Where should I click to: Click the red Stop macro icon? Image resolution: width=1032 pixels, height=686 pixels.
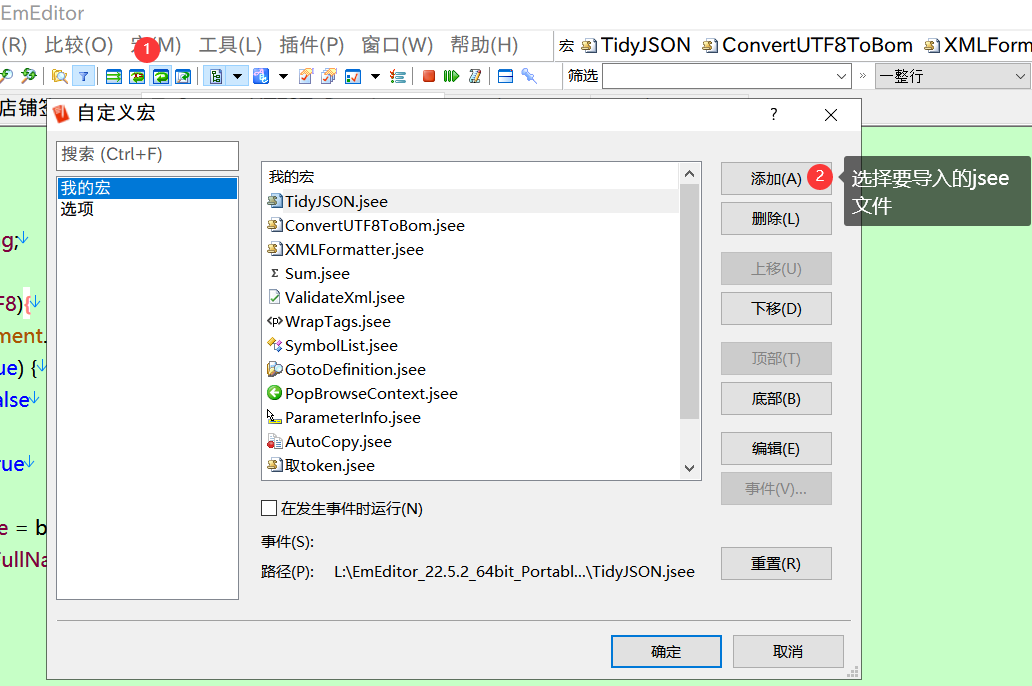coord(428,76)
